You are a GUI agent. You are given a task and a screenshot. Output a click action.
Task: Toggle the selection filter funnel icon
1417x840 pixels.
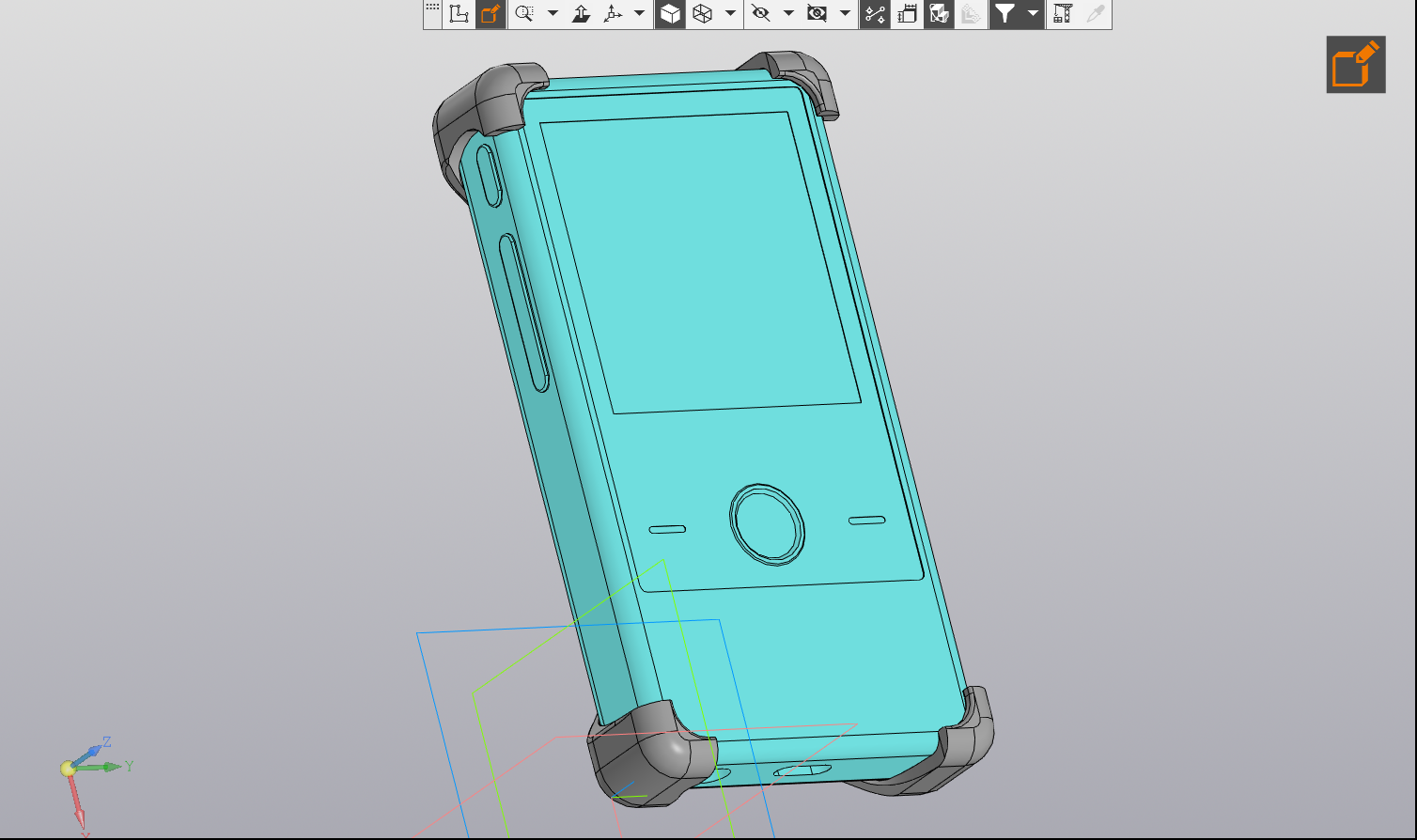click(1005, 14)
